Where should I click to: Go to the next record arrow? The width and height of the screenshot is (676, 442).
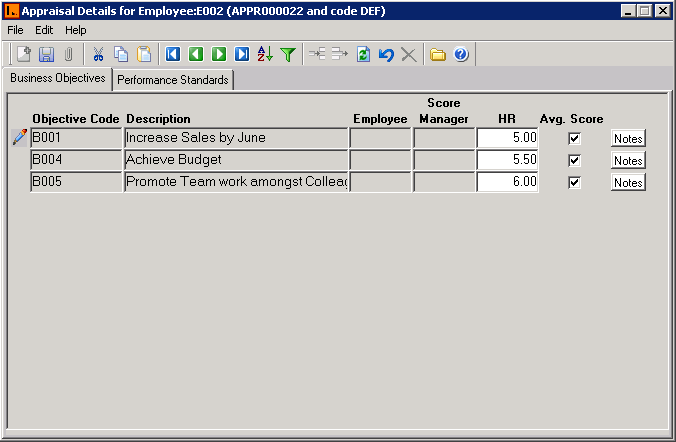pyautogui.click(x=219, y=55)
